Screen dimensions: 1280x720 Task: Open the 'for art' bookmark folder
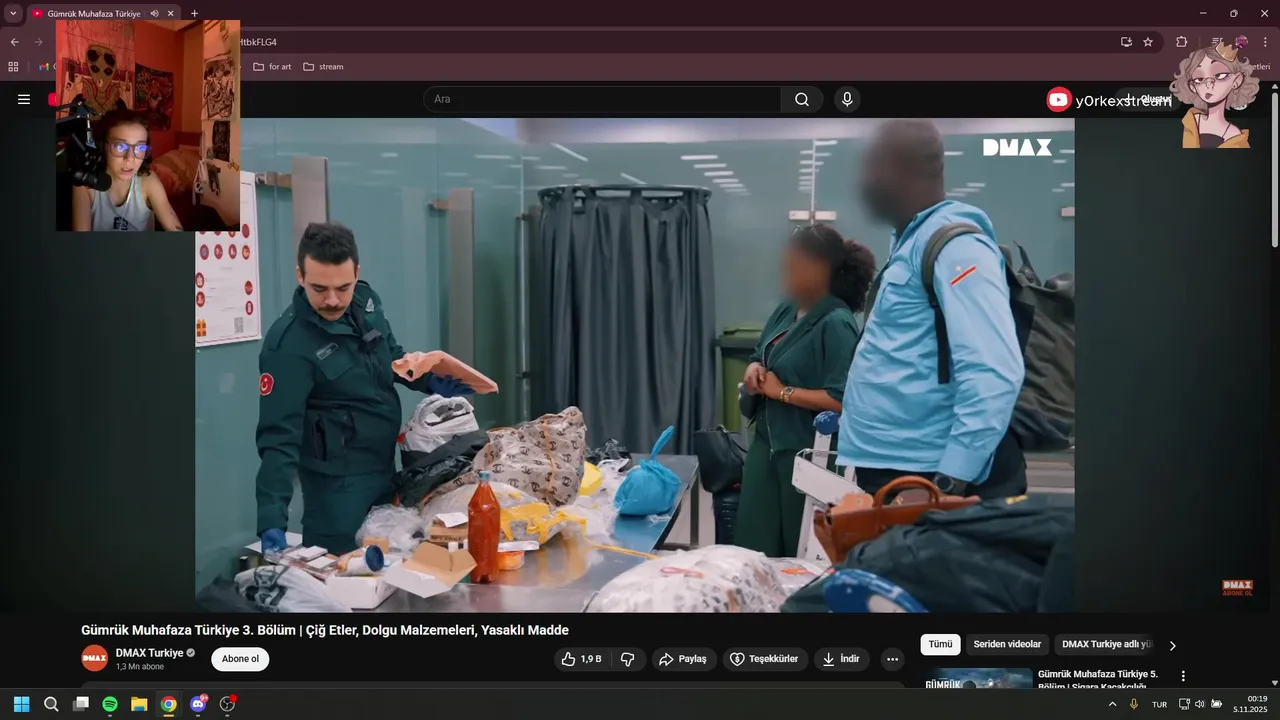[x=272, y=67]
